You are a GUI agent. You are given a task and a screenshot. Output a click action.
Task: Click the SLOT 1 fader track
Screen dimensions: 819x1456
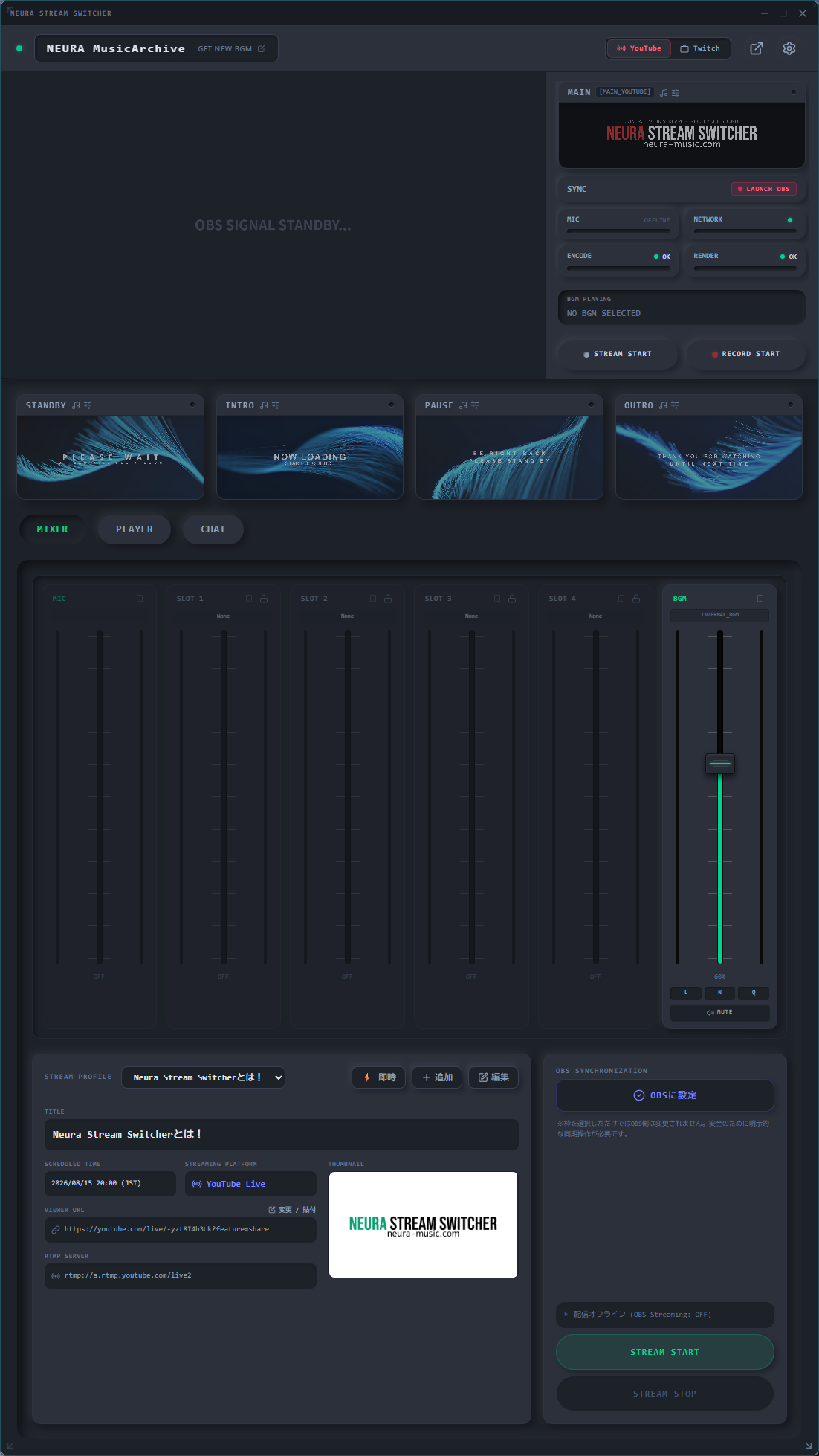click(223, 796)
